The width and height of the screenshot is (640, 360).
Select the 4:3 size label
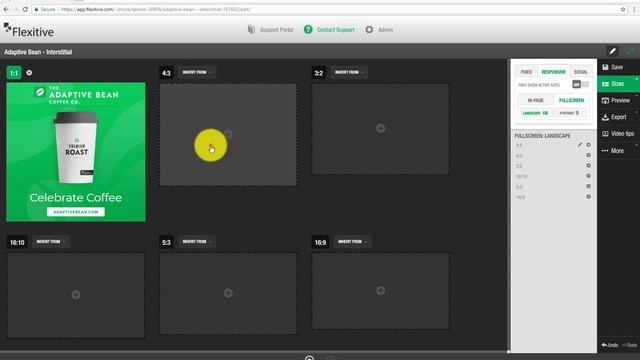(166, 73)
